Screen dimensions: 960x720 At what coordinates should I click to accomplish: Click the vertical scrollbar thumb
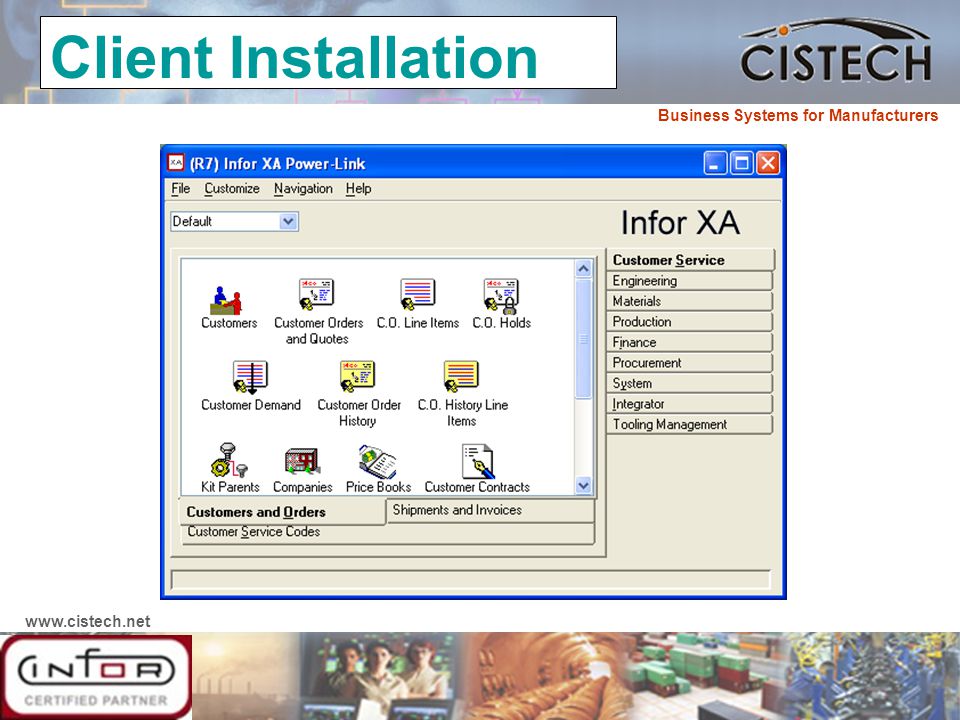click(583, 339)
